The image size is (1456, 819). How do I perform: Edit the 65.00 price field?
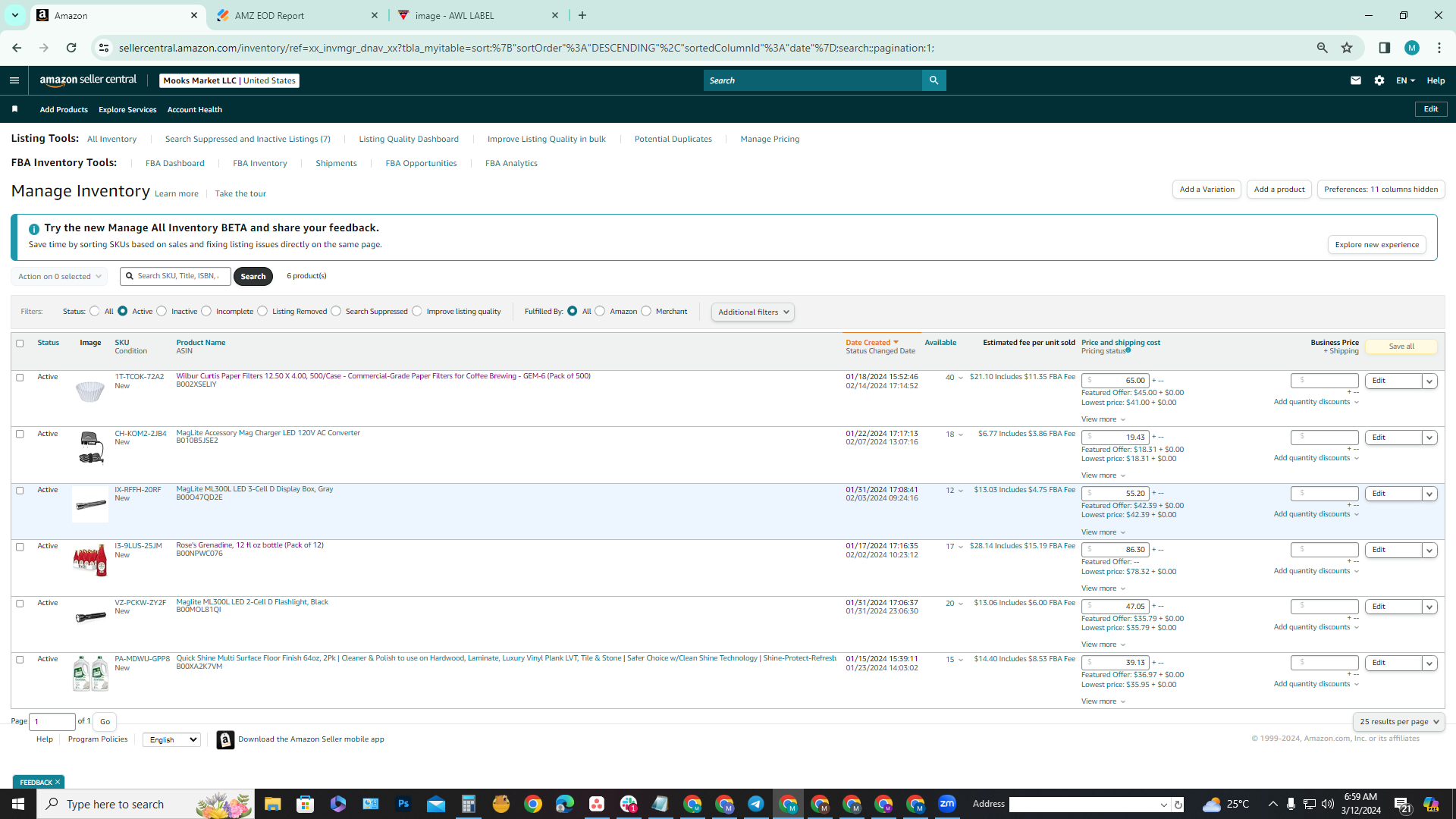pyautogui.click(x=1115, y=381)
